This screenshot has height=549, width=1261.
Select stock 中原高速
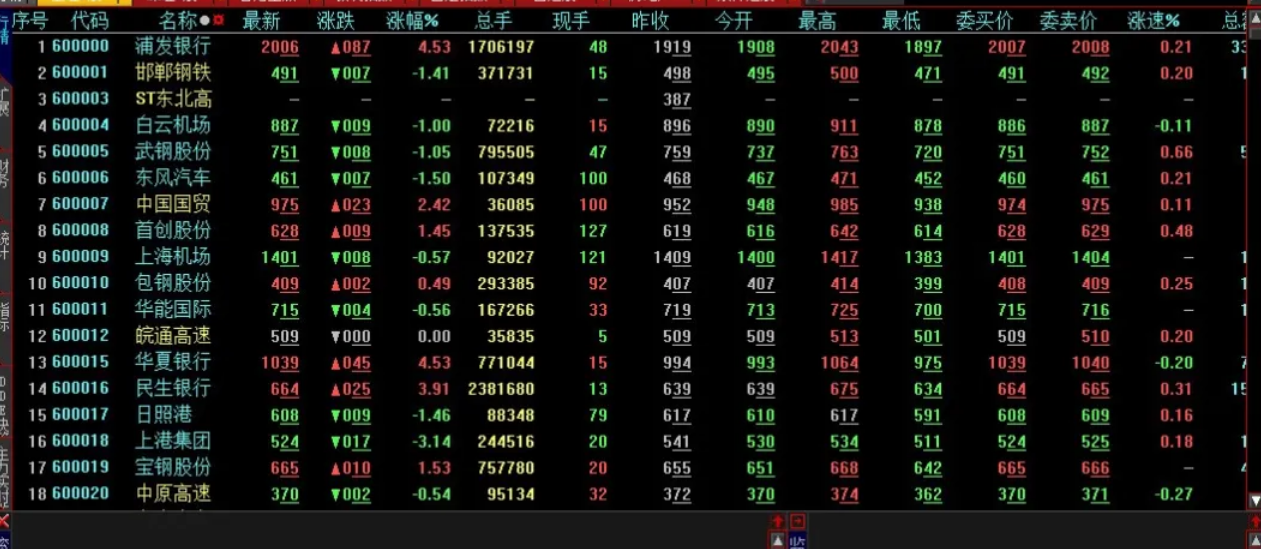[173, 492]
